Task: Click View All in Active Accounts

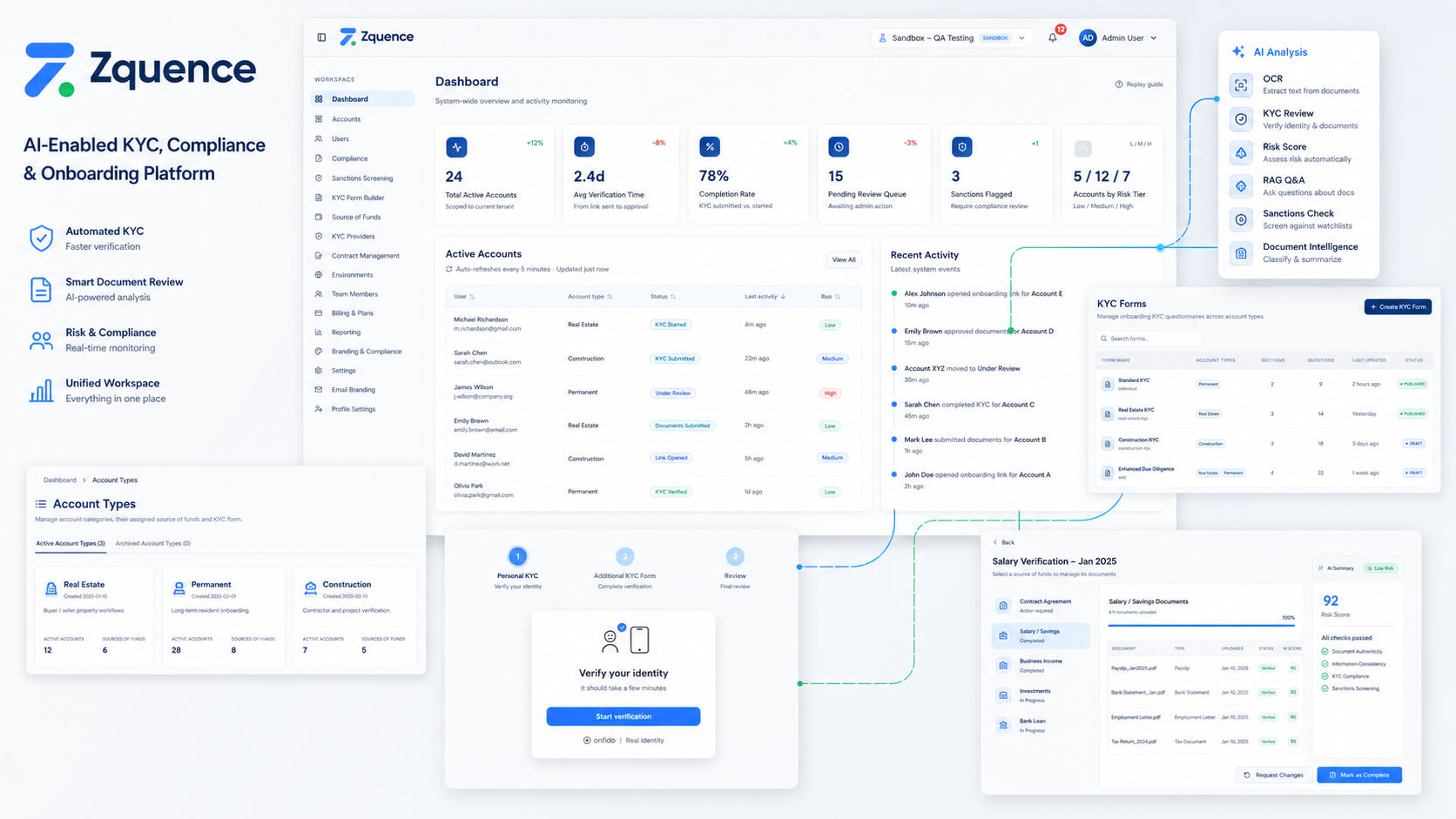Action: click(843, 259)
